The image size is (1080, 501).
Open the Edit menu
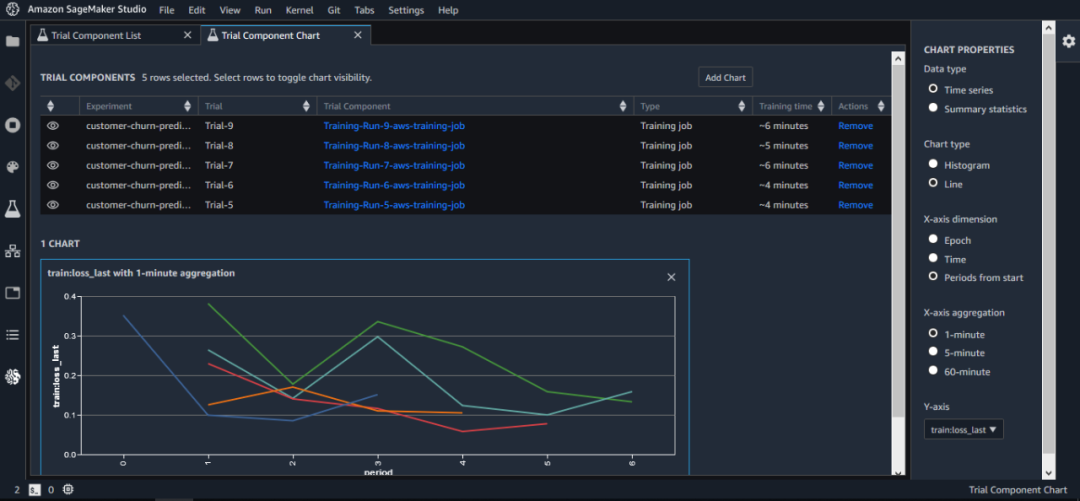[197, 10]
